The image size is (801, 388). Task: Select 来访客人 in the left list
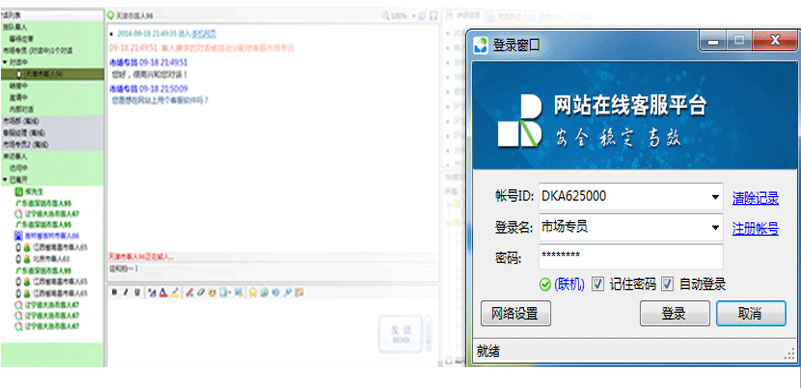(x=14, y=156)
